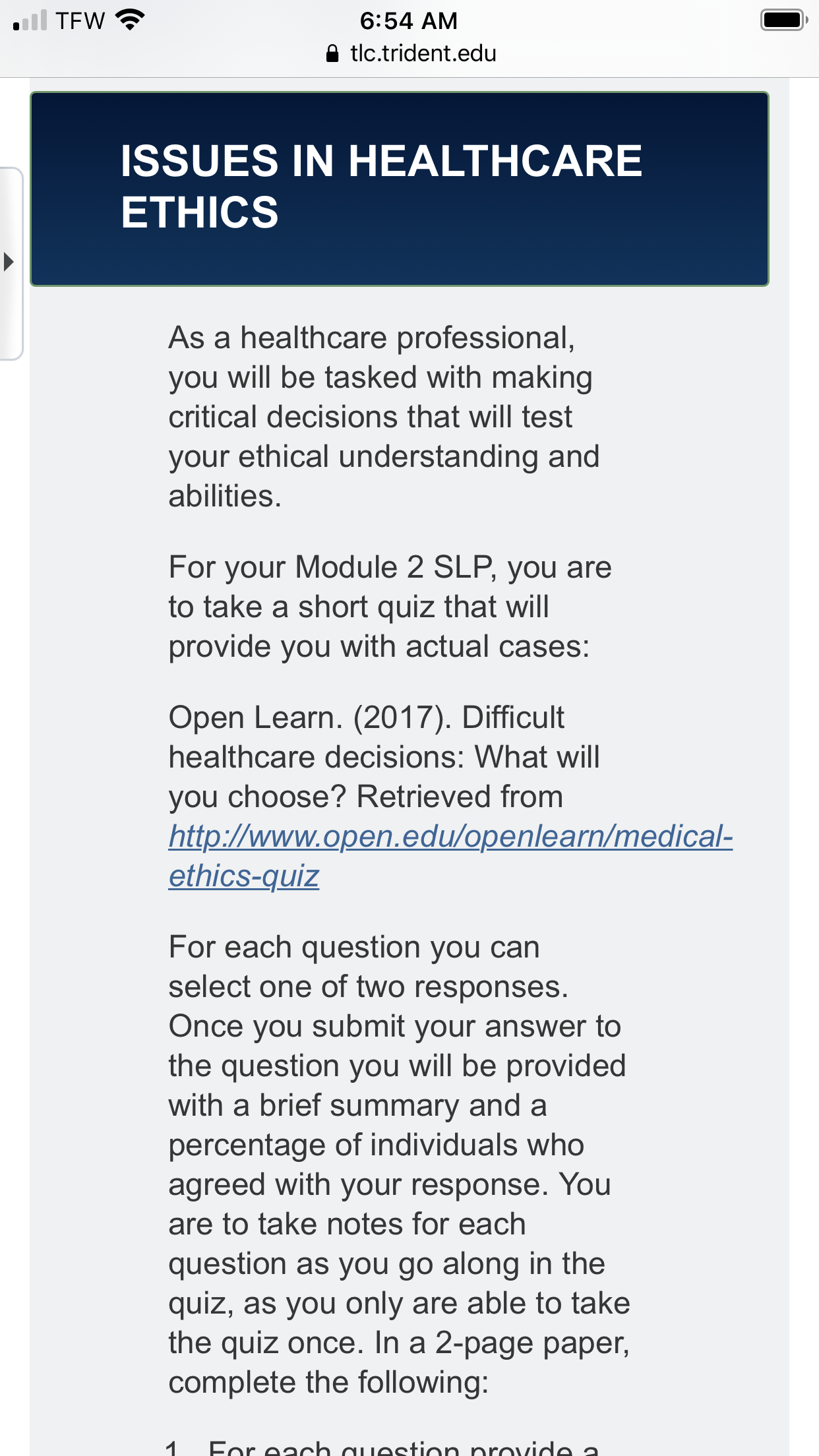
Task: Tap the cellular signal bars icon
Action: coord(30,20)
